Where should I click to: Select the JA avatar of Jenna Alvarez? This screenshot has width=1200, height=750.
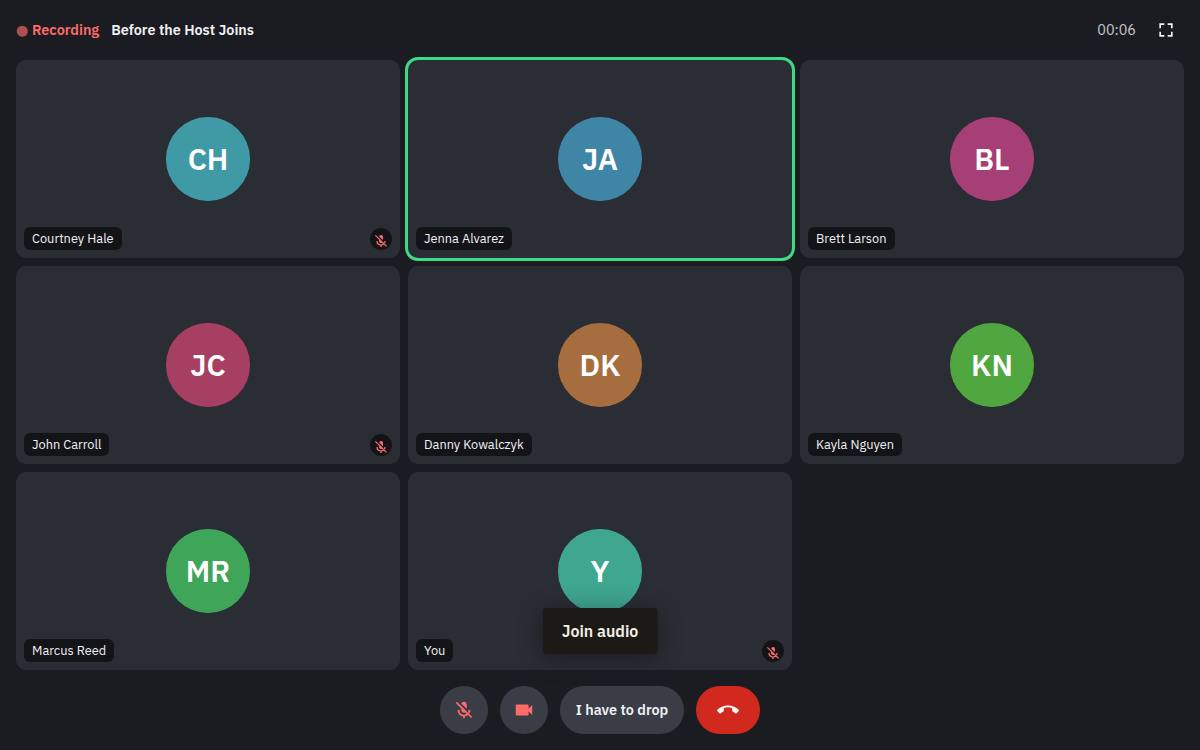[x=600, y=159]
